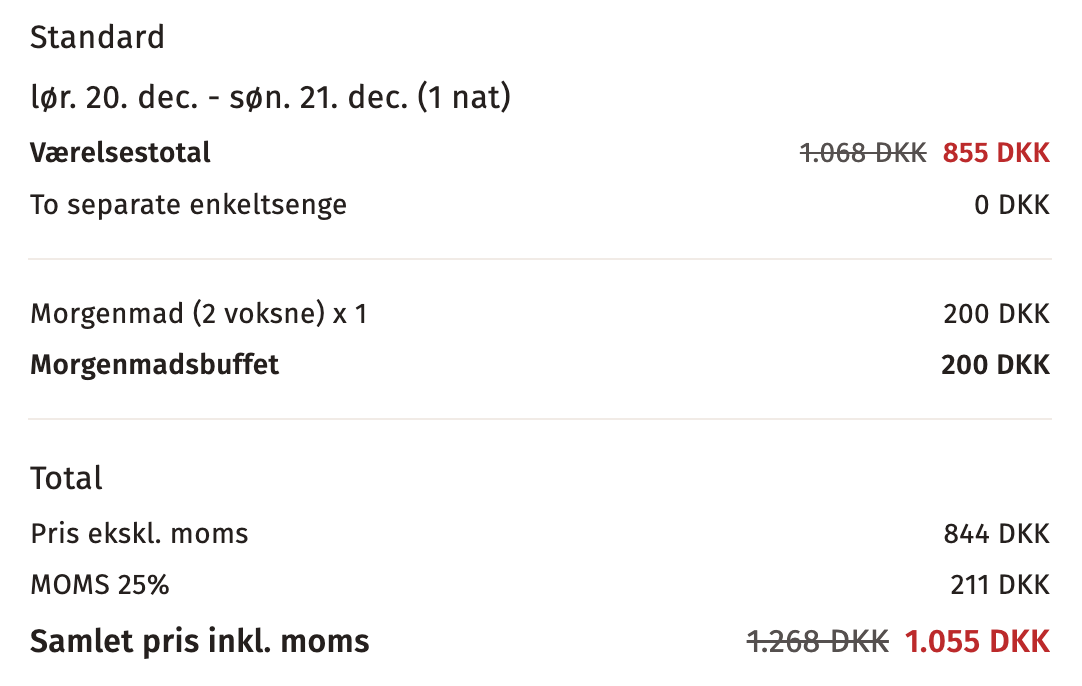Select the bold Morgenmadsbuffet label
This screenshot has height=686, width=1082.
click(154, 364)
